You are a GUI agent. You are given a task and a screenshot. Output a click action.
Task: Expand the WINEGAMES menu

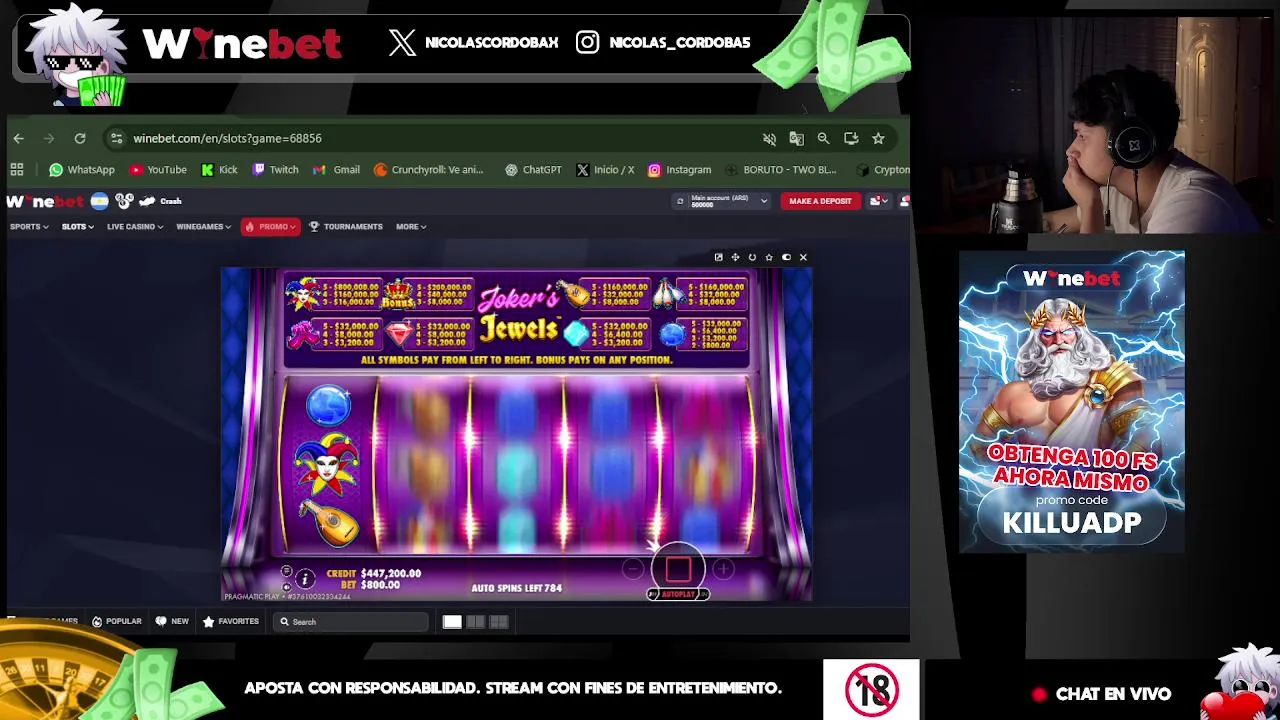[x=204, y=227]
